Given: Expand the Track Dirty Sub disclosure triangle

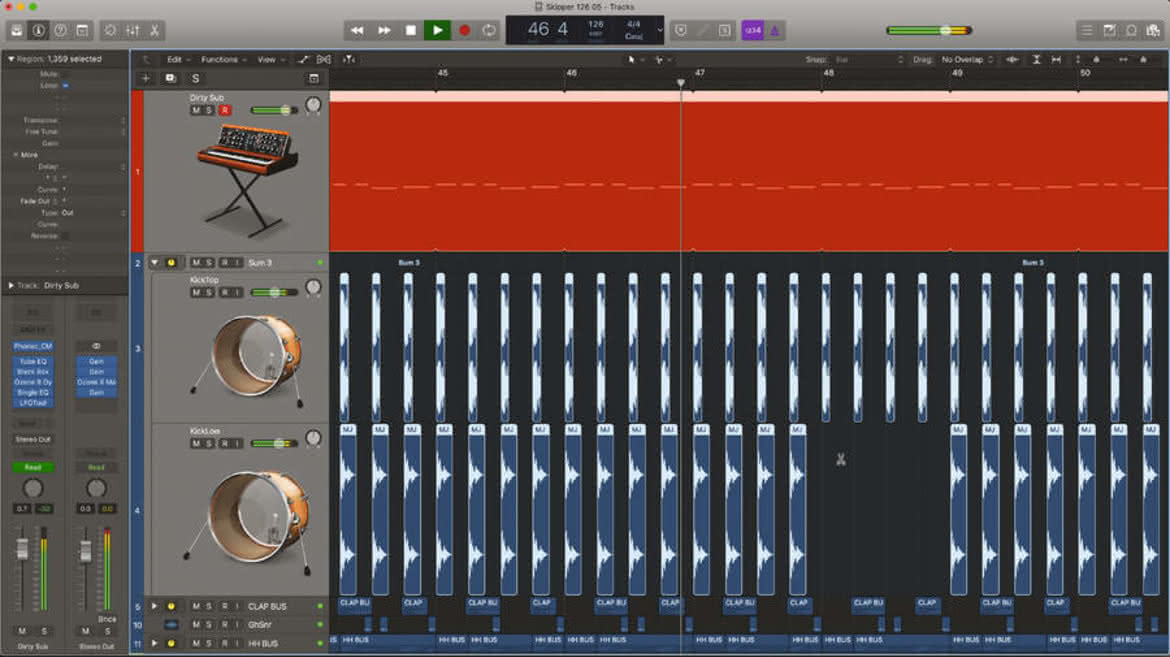Looking at the screenshot, I should 10,285.
